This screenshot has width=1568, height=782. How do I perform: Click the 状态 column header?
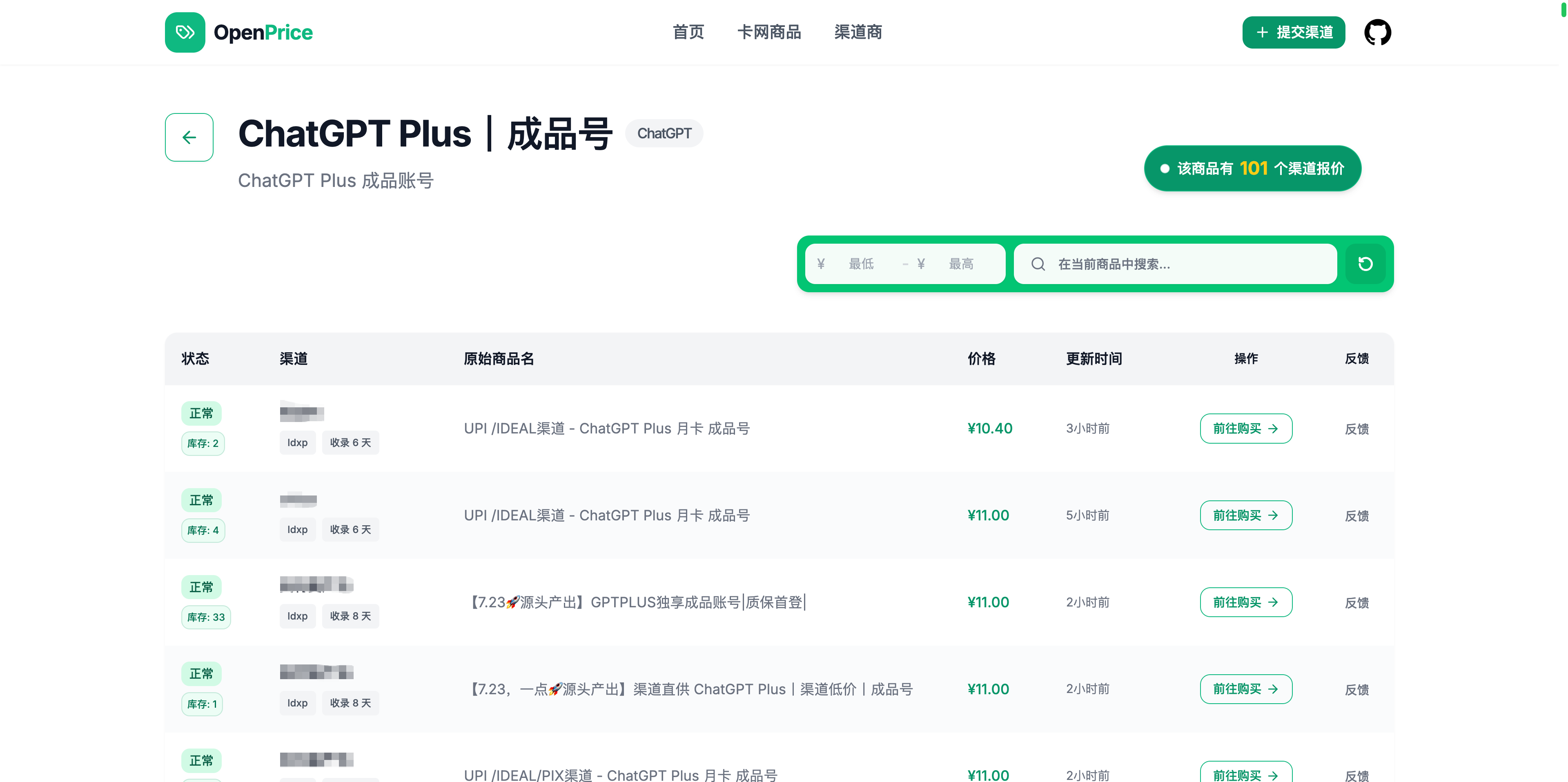pyautogui.click(x=195, y=358)
